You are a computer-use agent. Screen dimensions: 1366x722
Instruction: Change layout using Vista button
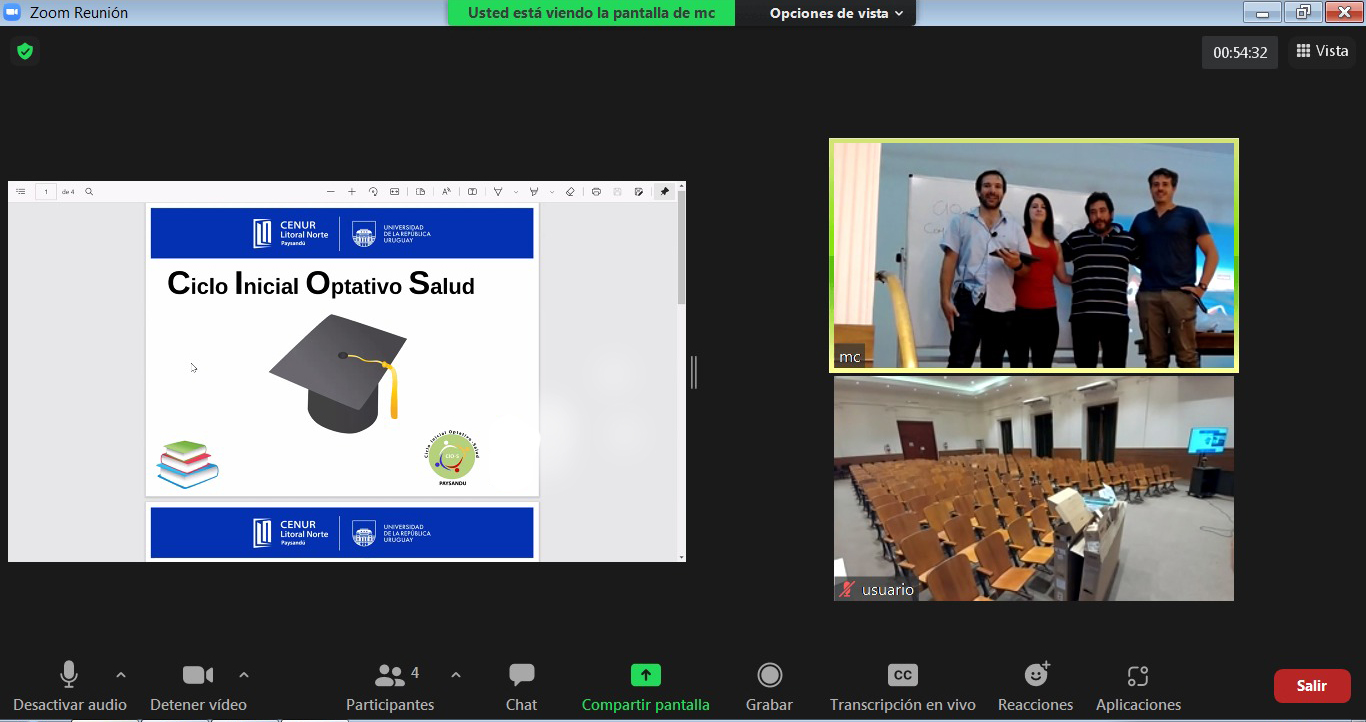(x=1321, y=51)
